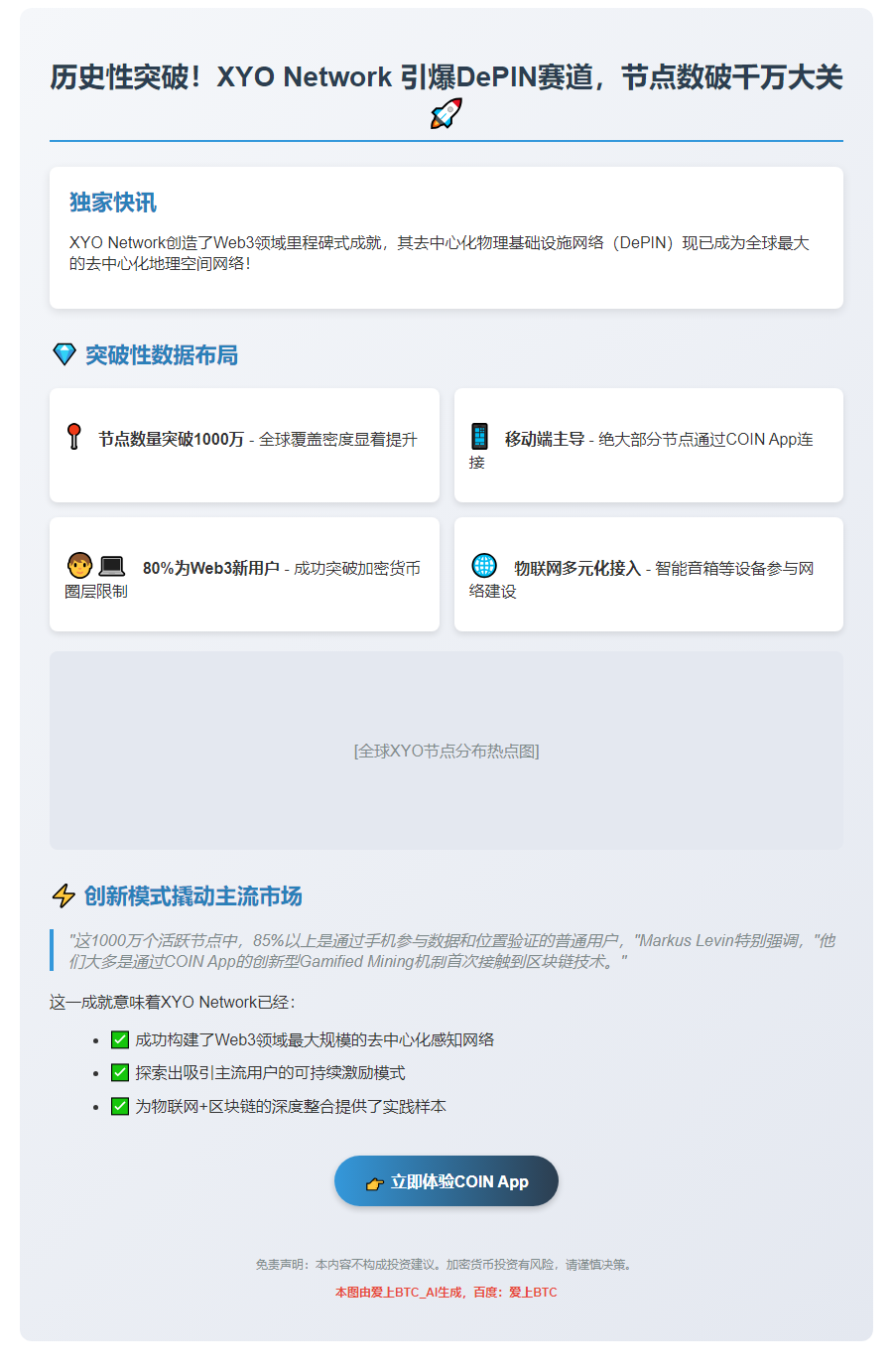Click the green checkmark beside 为物联网+区块链
Viewport: 893px width, 1372px height.
tap(120, 1106)
